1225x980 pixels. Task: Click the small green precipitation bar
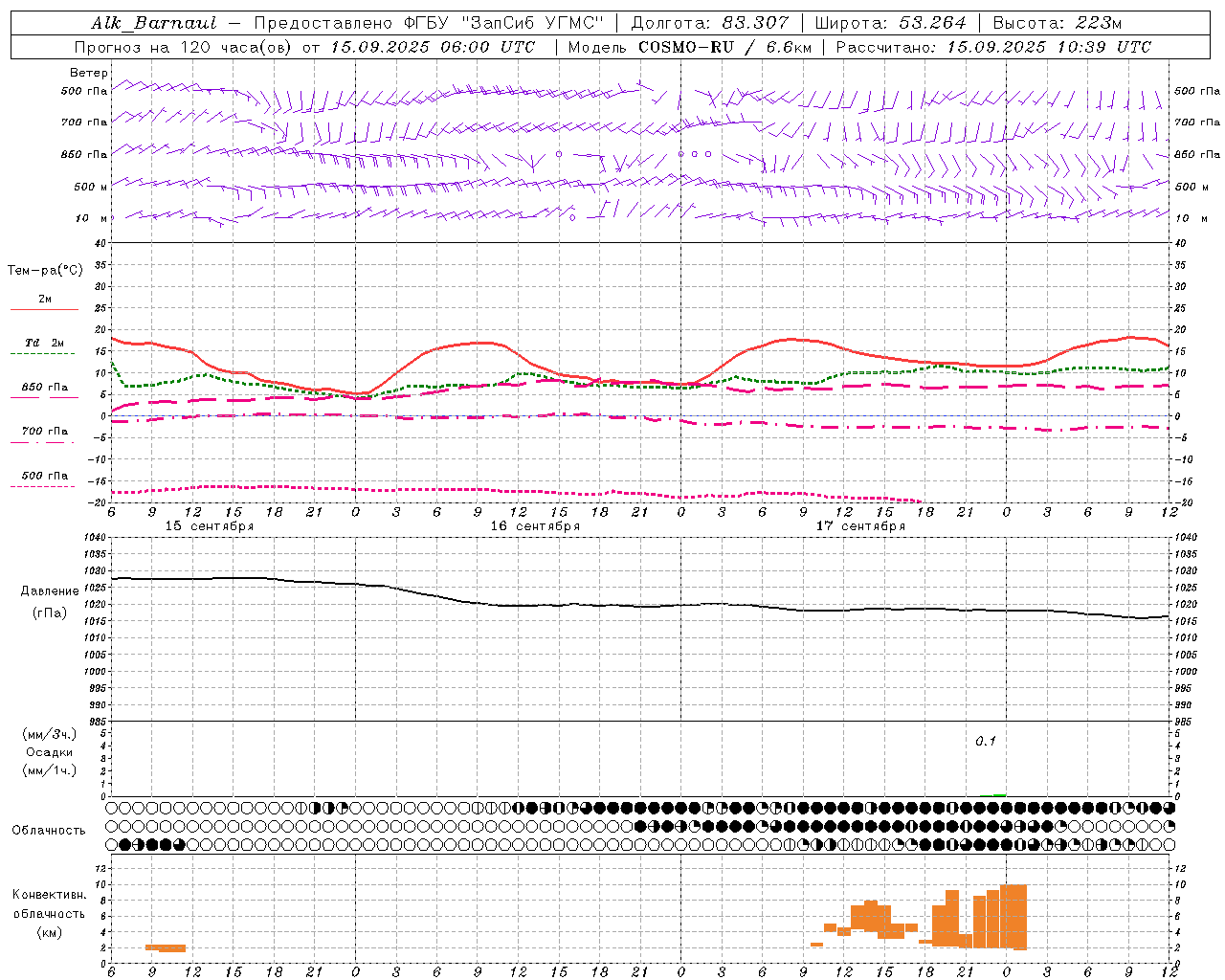point(999,794)
